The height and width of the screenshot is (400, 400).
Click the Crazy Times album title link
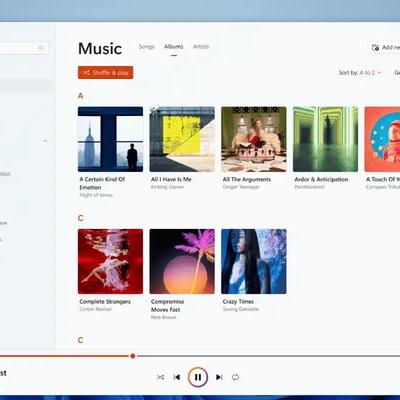point(238,301)
